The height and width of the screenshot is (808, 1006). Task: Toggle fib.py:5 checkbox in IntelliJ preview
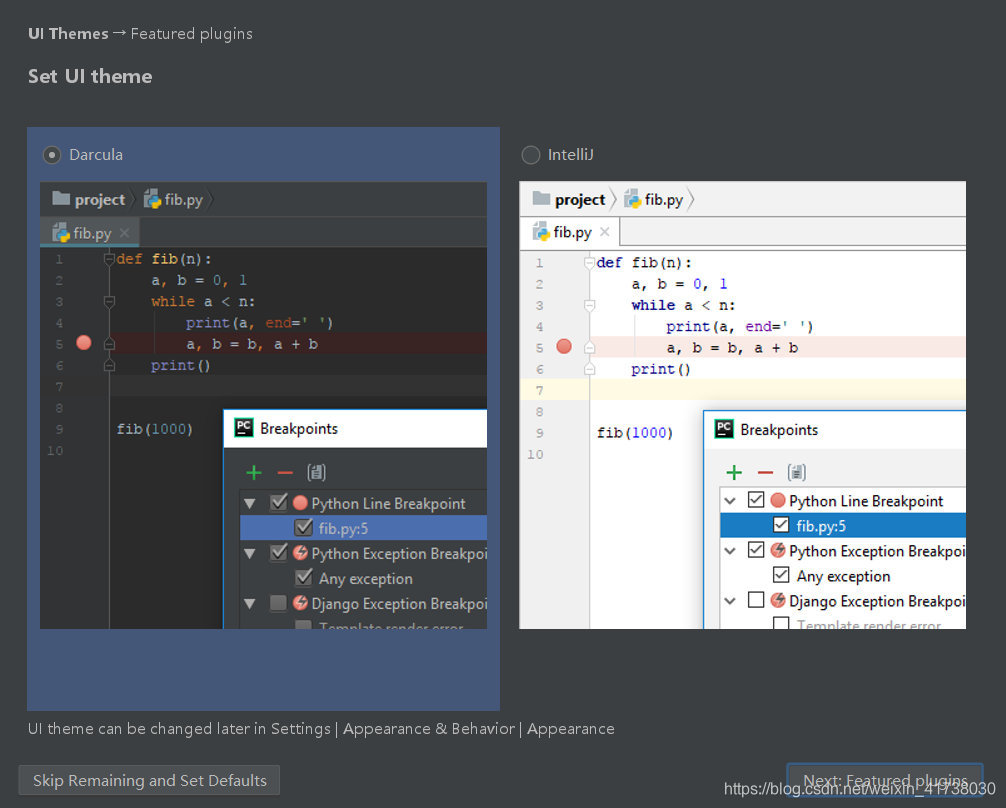781,525
